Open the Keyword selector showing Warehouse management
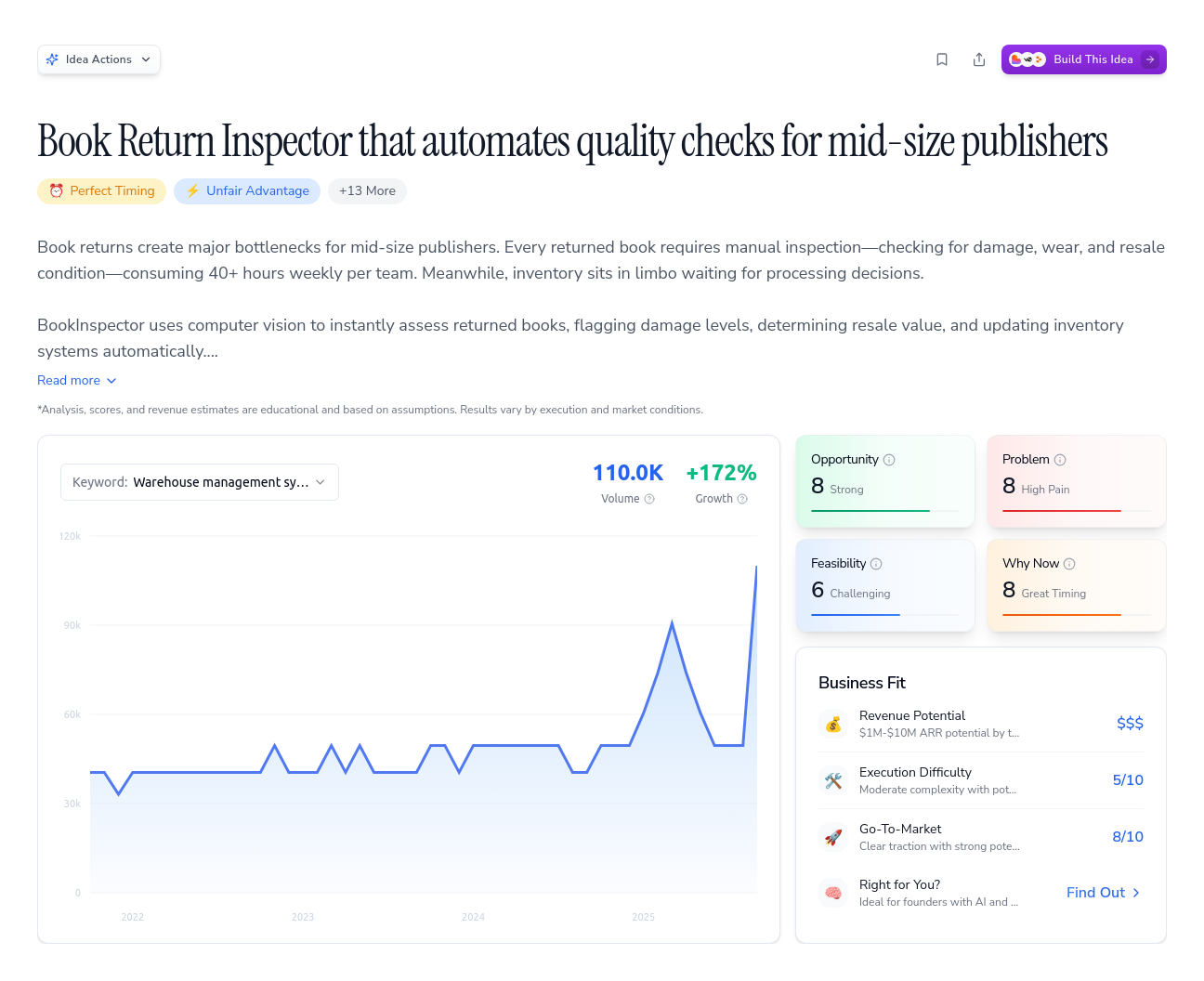Image resolution: width=1204 pixels, height=981 pixels. click(x=199, y=481)
